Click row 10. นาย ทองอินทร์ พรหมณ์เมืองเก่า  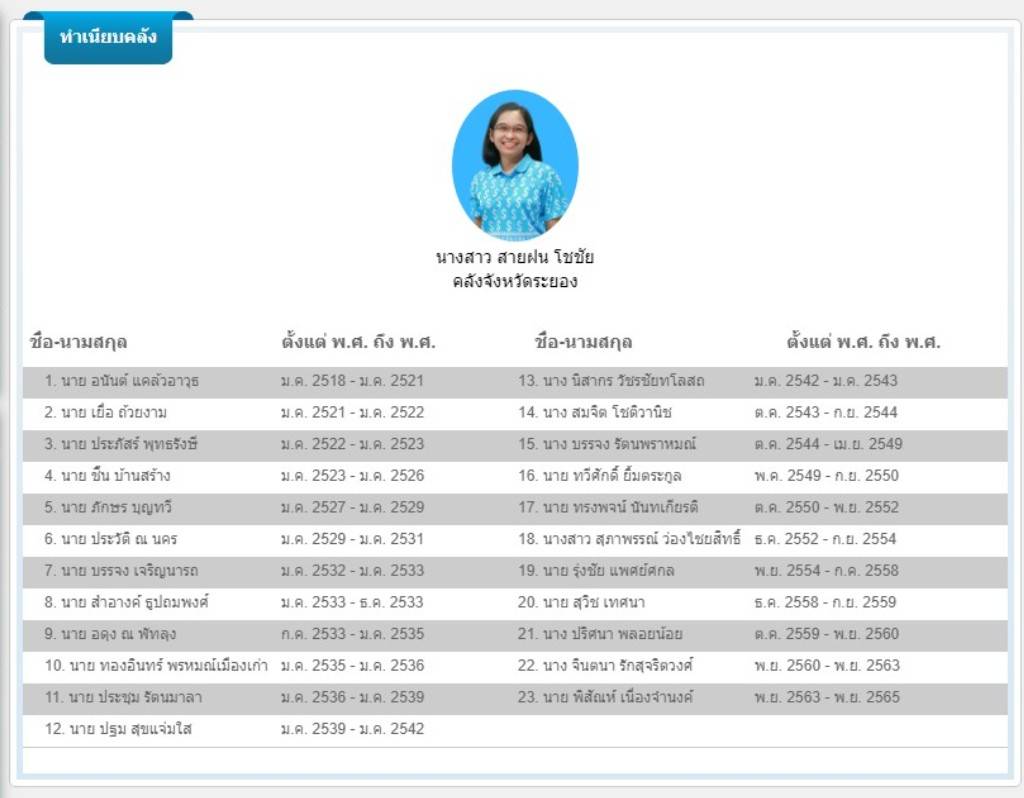click(x=156, y=665)
